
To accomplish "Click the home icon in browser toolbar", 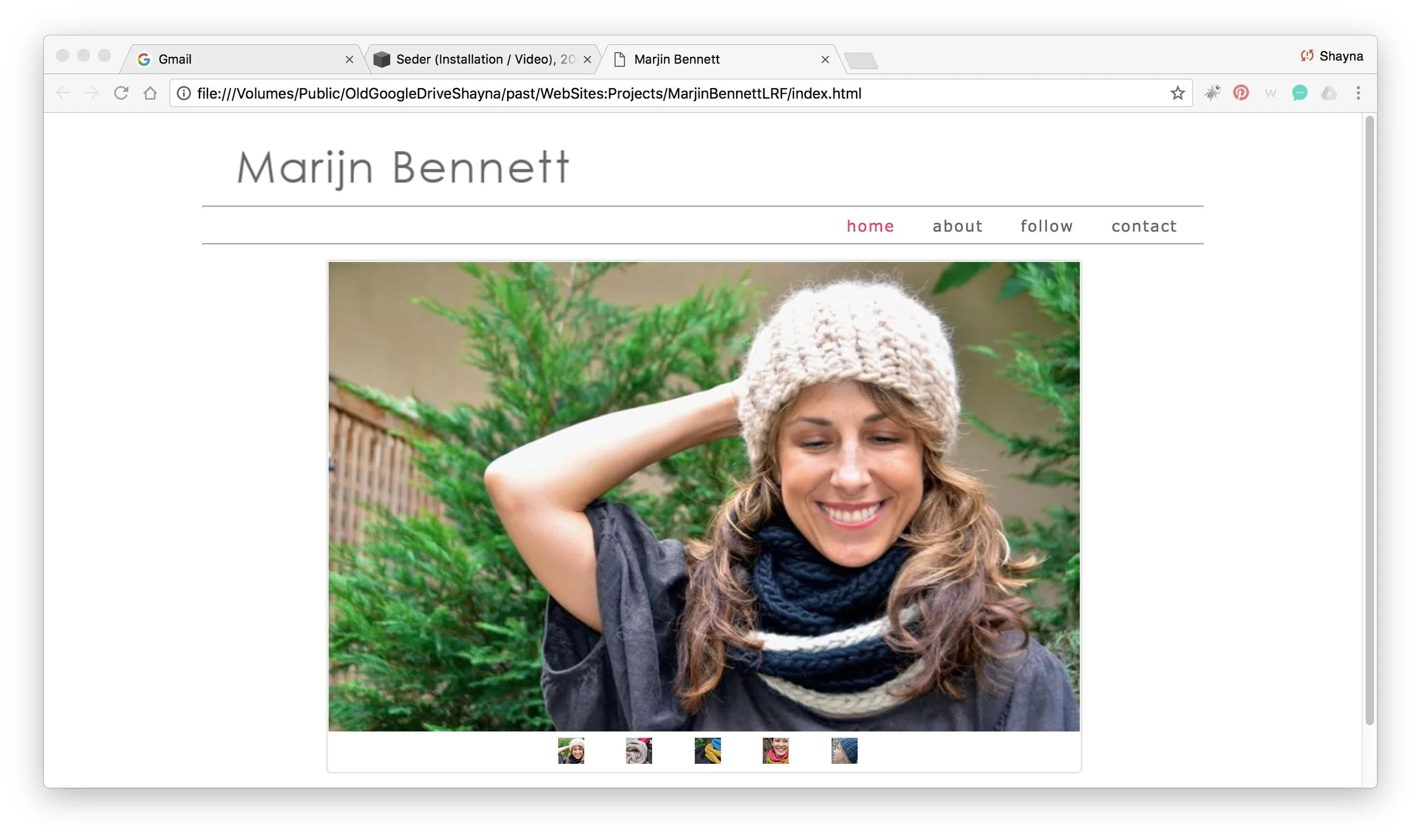I will click(150, 93).
